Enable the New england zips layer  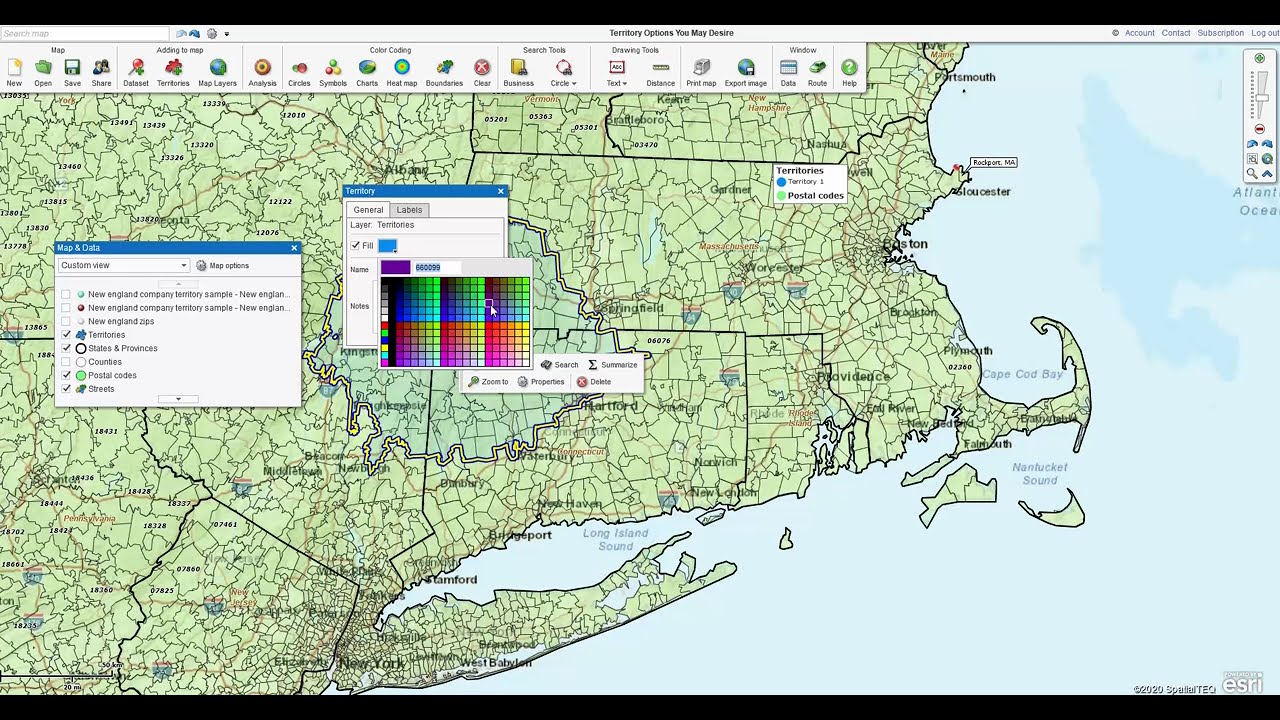(67, 321)
